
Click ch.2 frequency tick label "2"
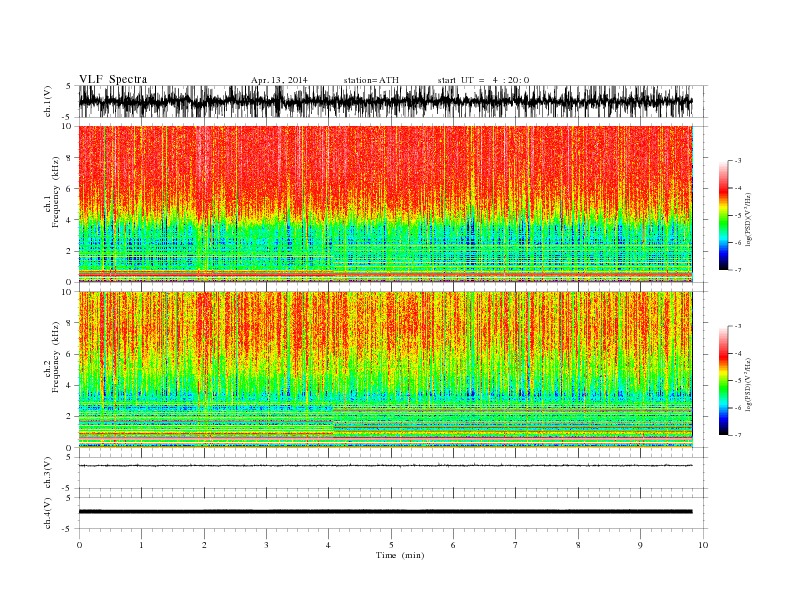pos(70,417)
